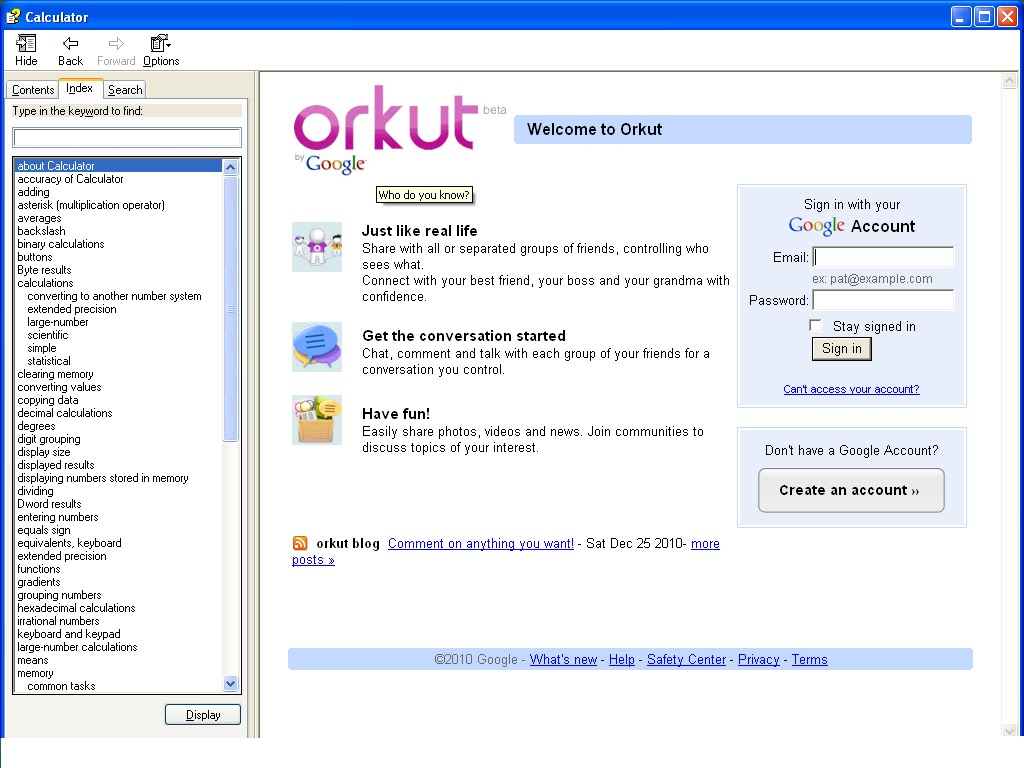Screen dimensions: 1024x768
Task: Open the Privacy footer link
Action: tap(759, 660)
